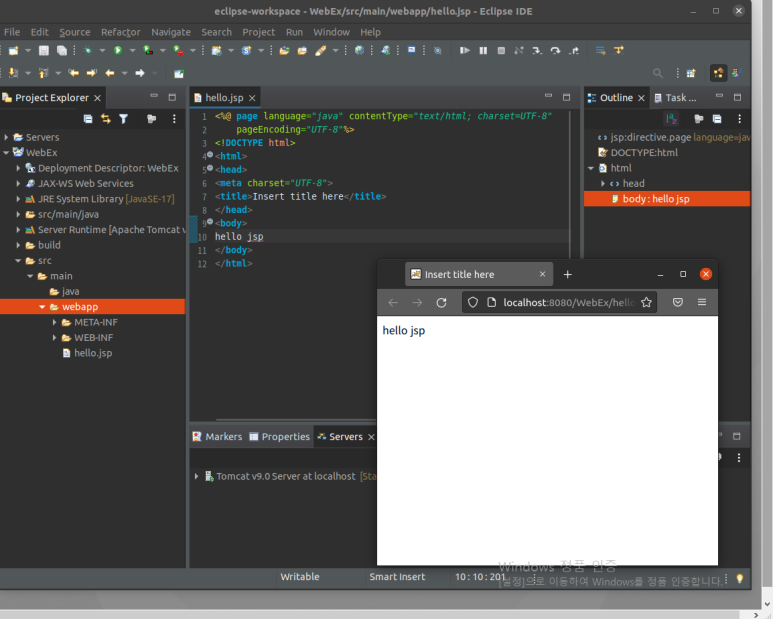Click the Step Over icon

click(x=555, y=50)
